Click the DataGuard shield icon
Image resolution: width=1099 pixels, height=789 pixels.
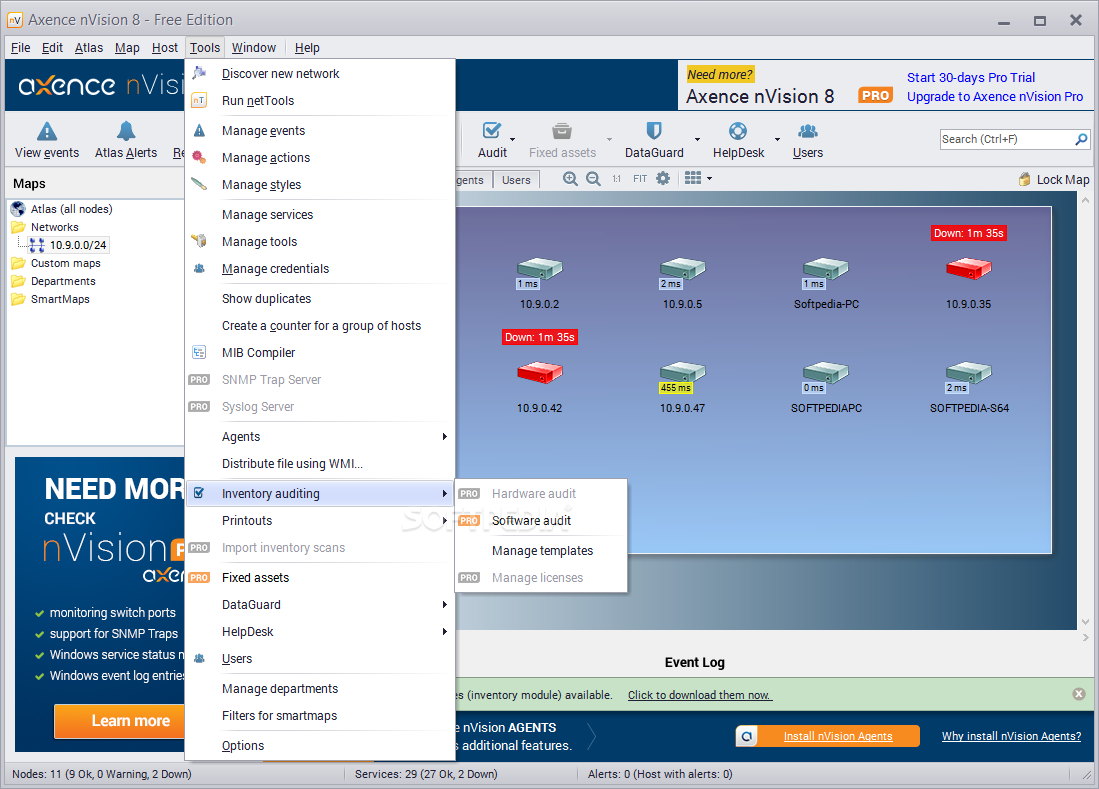point(654,132)
